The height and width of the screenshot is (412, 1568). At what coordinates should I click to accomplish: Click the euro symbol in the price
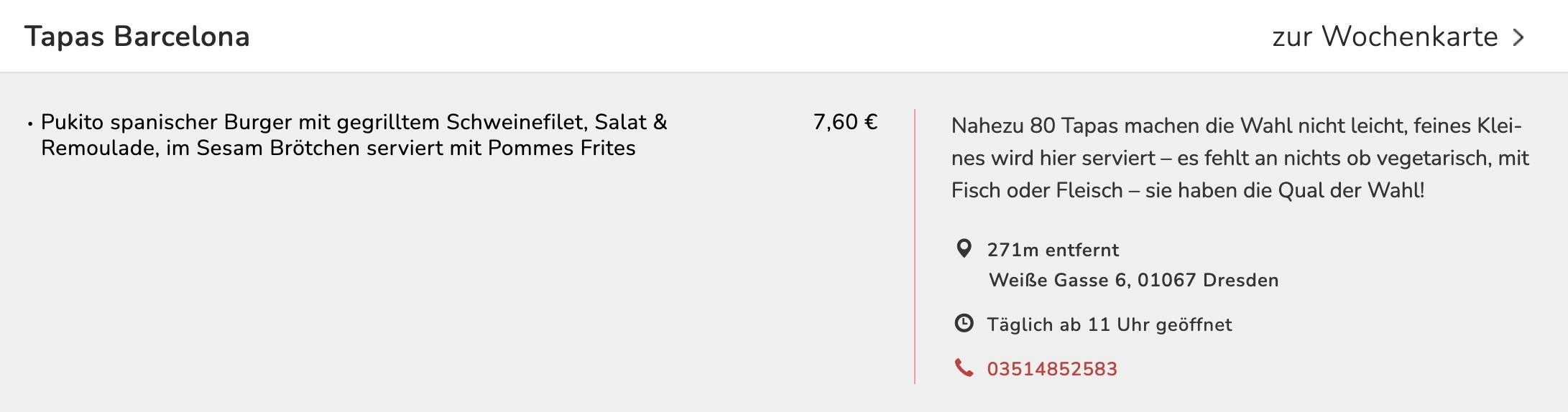click(871, 122)
